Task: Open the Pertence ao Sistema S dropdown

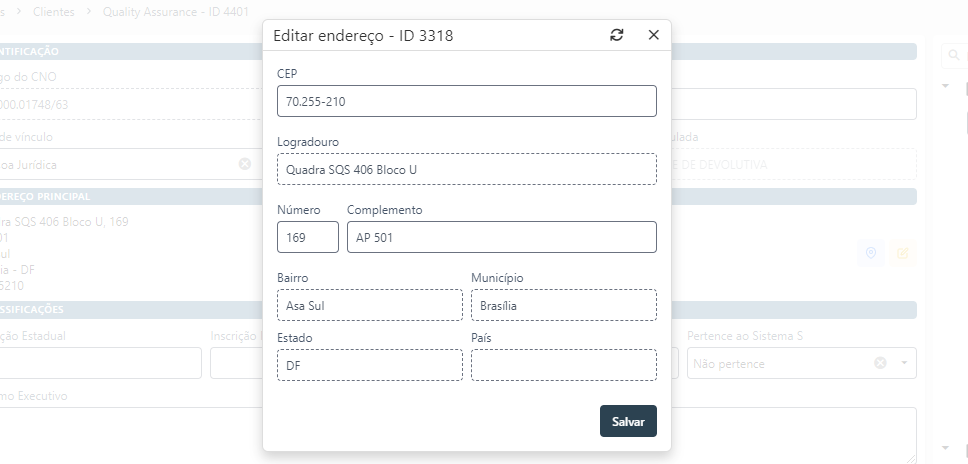Action: (904, 363)
